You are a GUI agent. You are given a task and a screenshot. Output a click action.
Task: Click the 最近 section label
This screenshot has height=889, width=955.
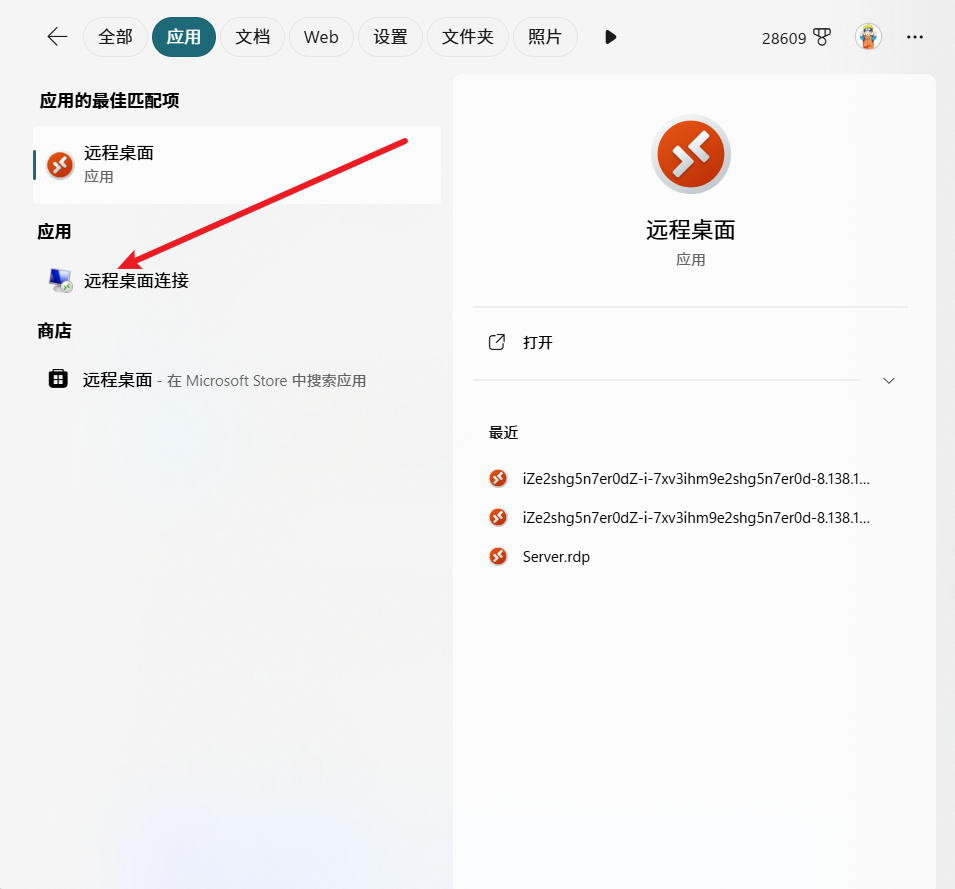504,433
